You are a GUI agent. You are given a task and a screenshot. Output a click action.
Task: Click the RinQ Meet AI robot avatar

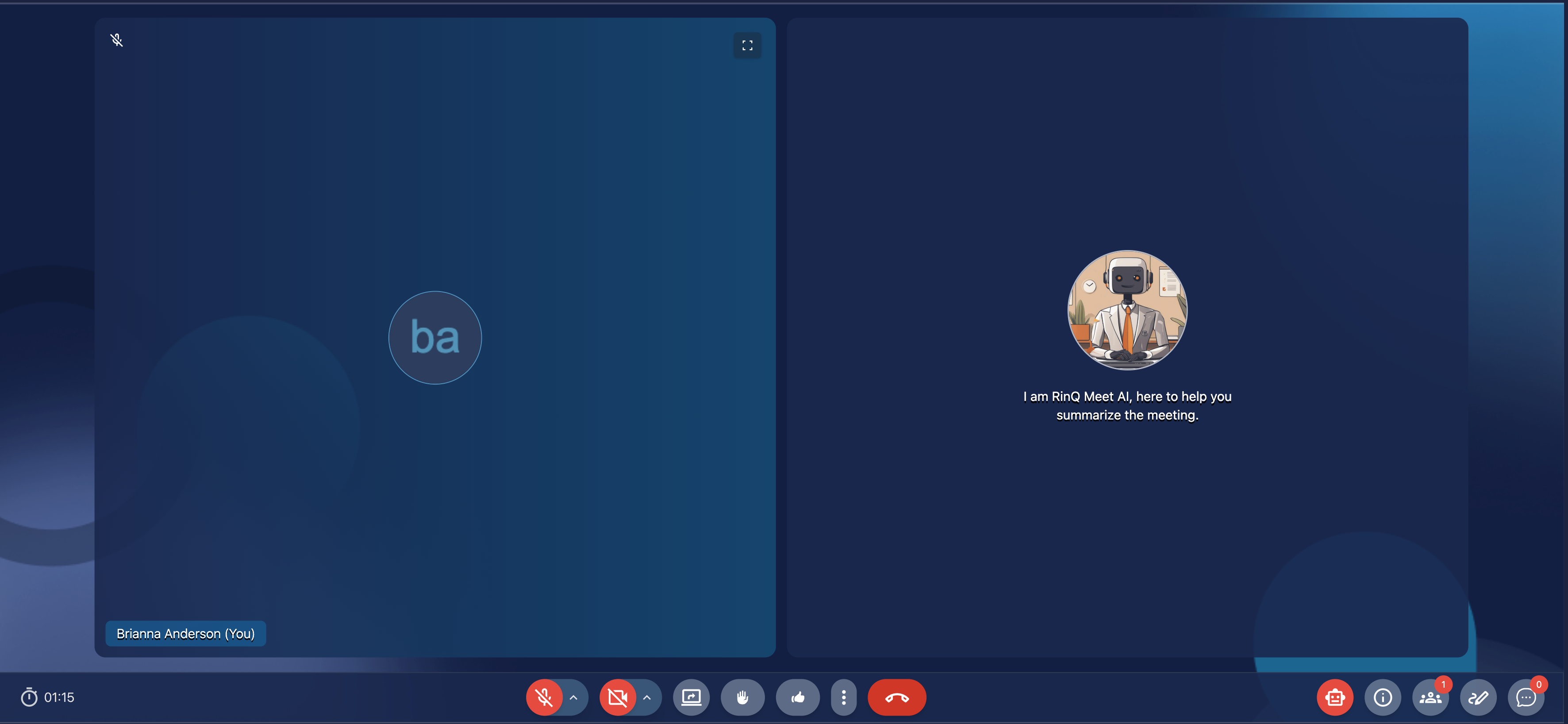click(x=1127, y=309)
